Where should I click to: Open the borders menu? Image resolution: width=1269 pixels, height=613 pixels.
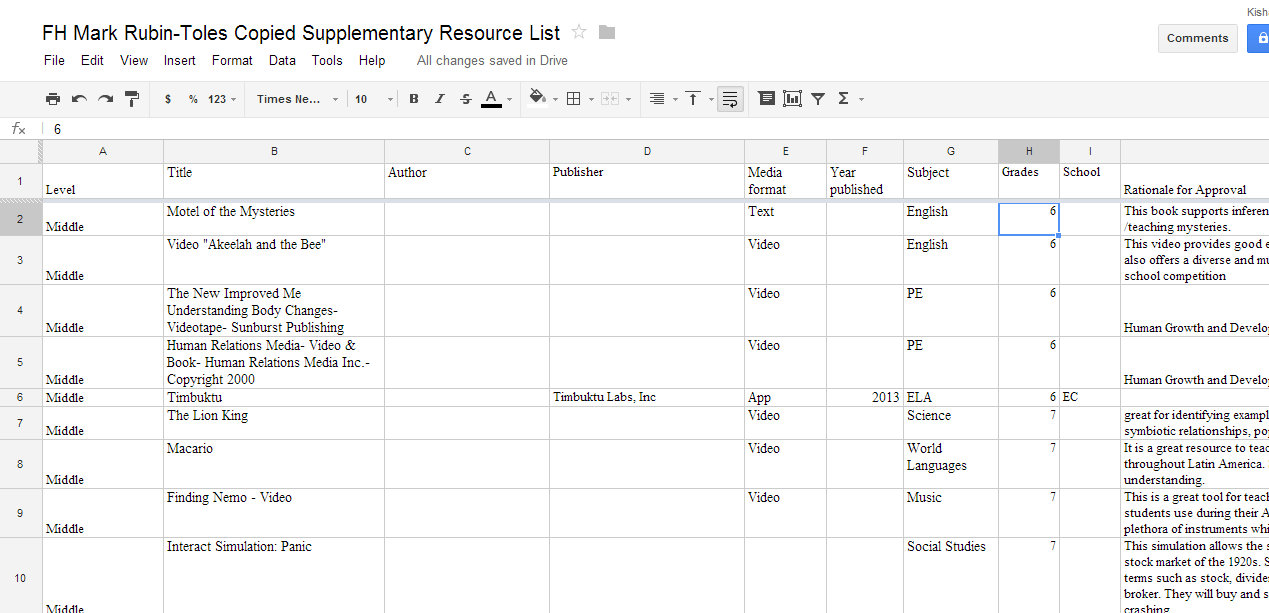coord(573,99)
